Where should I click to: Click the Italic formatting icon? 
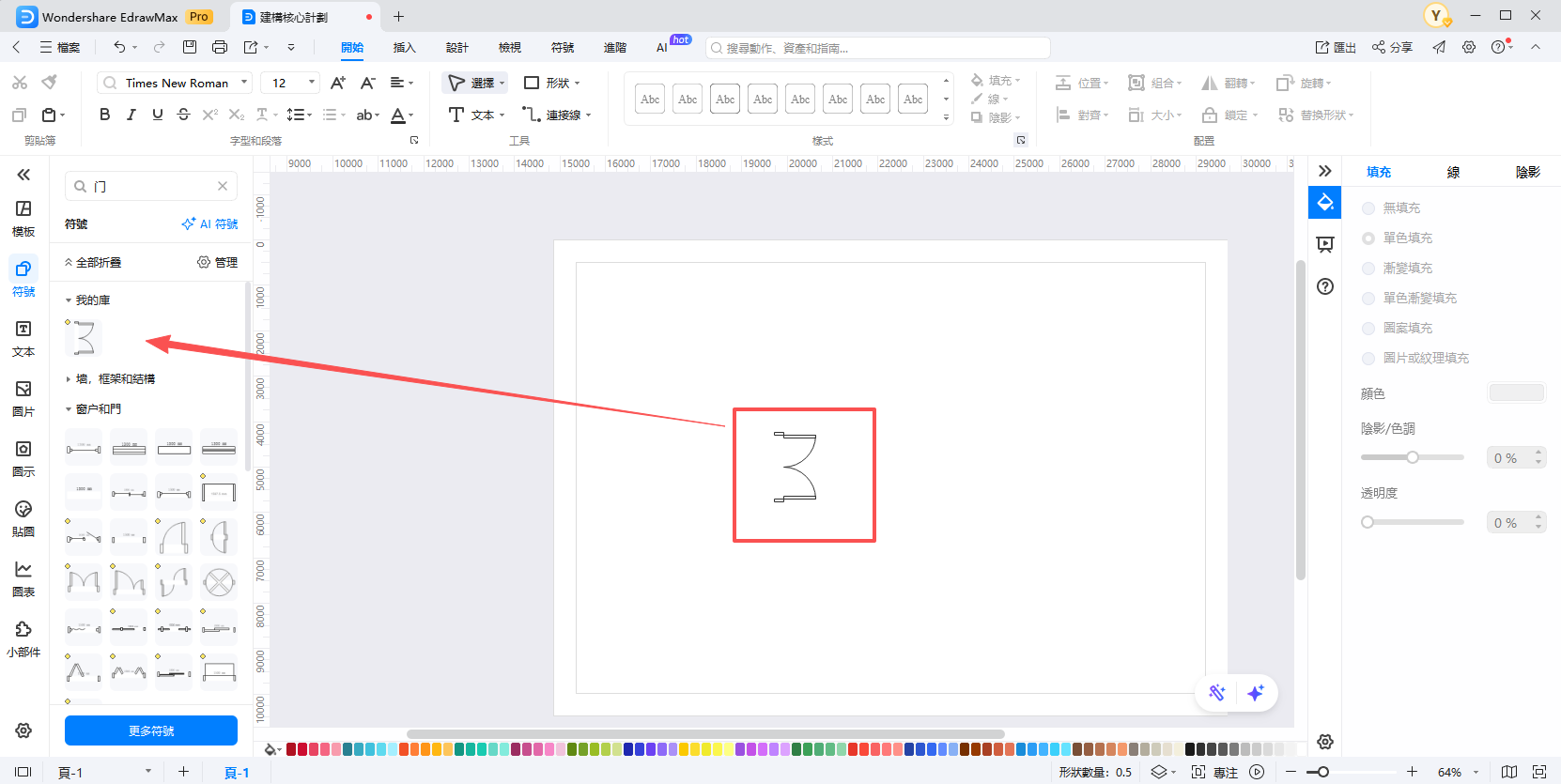(x=131, y=115)
